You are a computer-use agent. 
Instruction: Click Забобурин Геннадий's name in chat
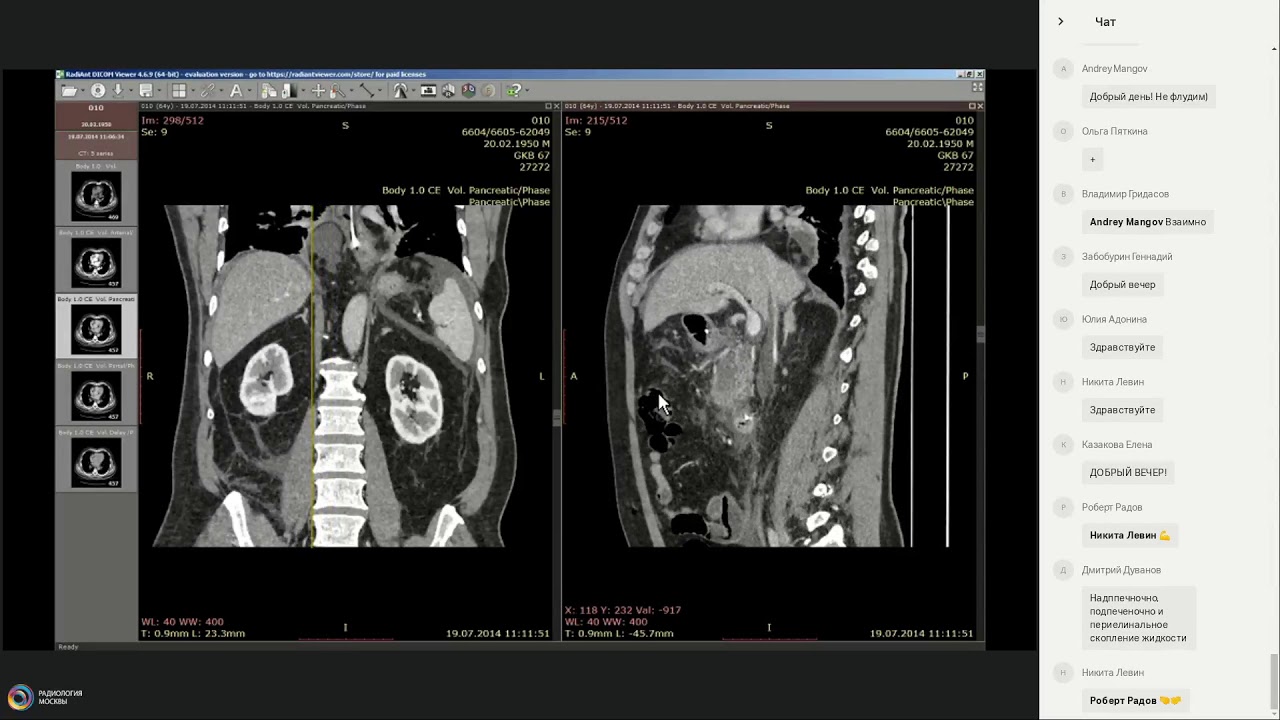point(1127,257)
